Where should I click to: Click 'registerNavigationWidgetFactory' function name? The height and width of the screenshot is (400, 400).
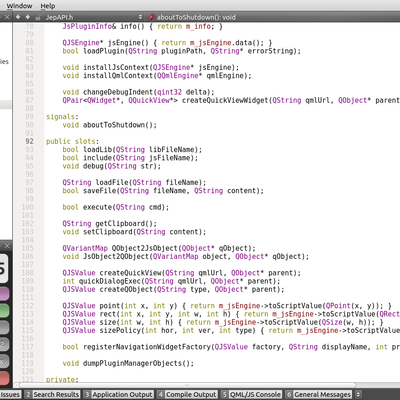(x=146, y=347)
